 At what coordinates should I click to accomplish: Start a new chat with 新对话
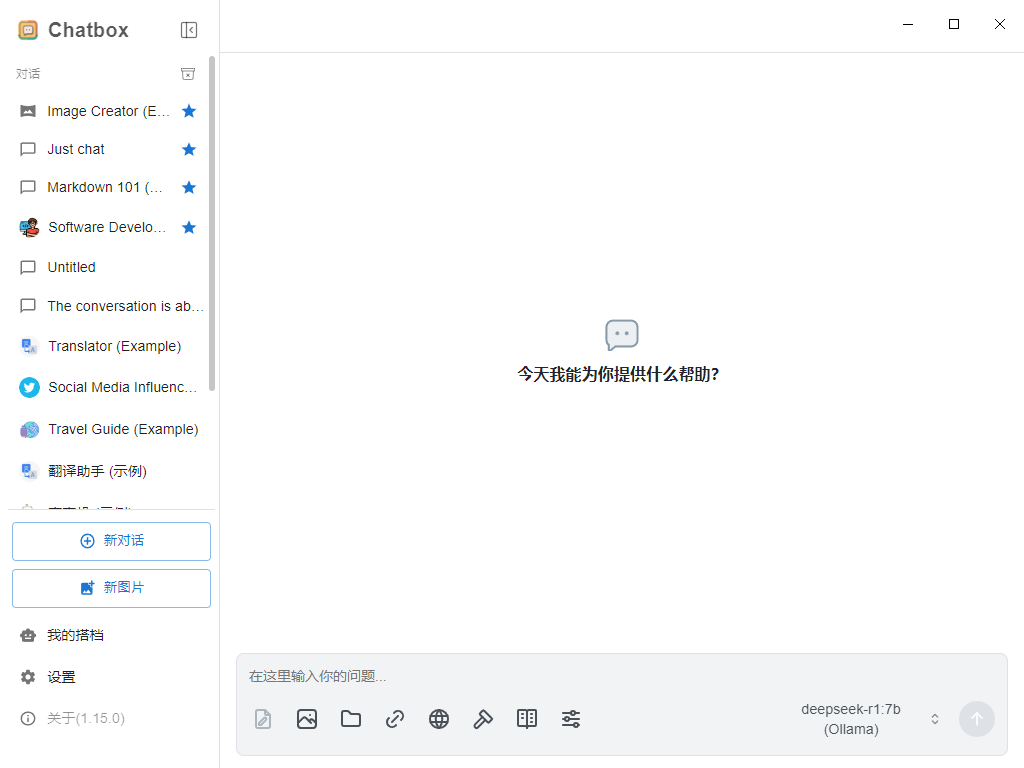(111, 541)
